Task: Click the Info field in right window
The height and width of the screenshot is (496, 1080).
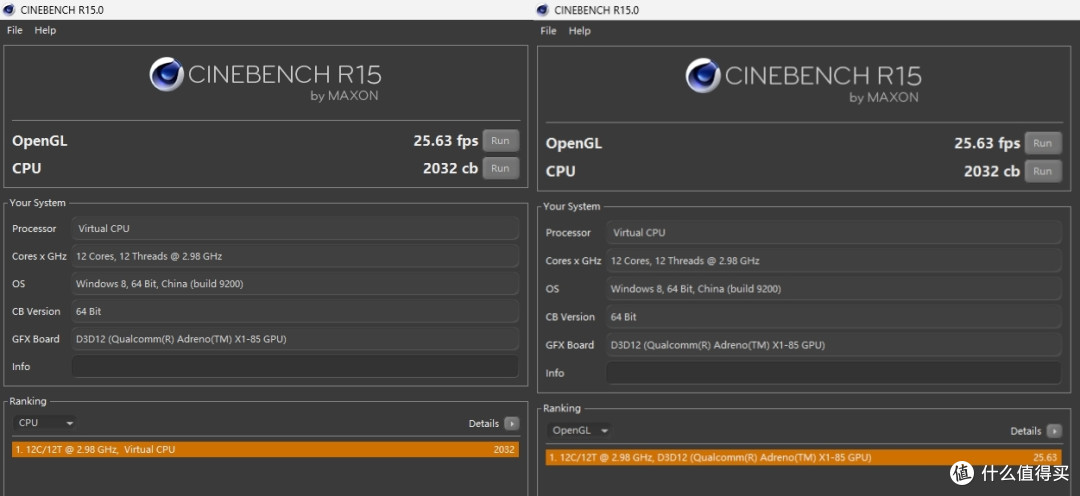Action: click(x=833, y=373)
